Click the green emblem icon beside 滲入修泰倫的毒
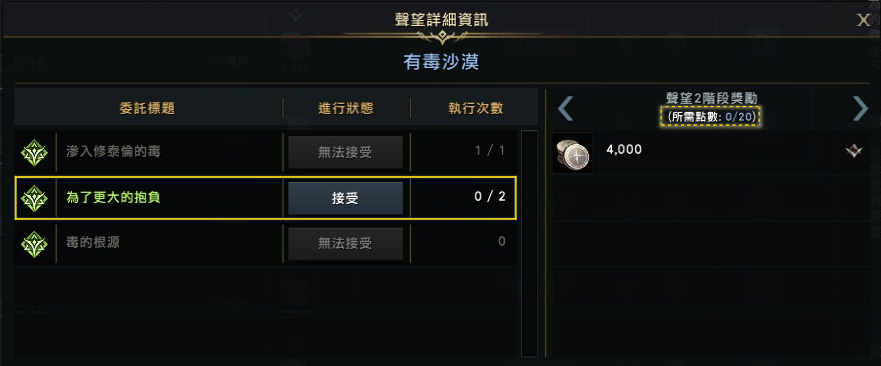 34,152
